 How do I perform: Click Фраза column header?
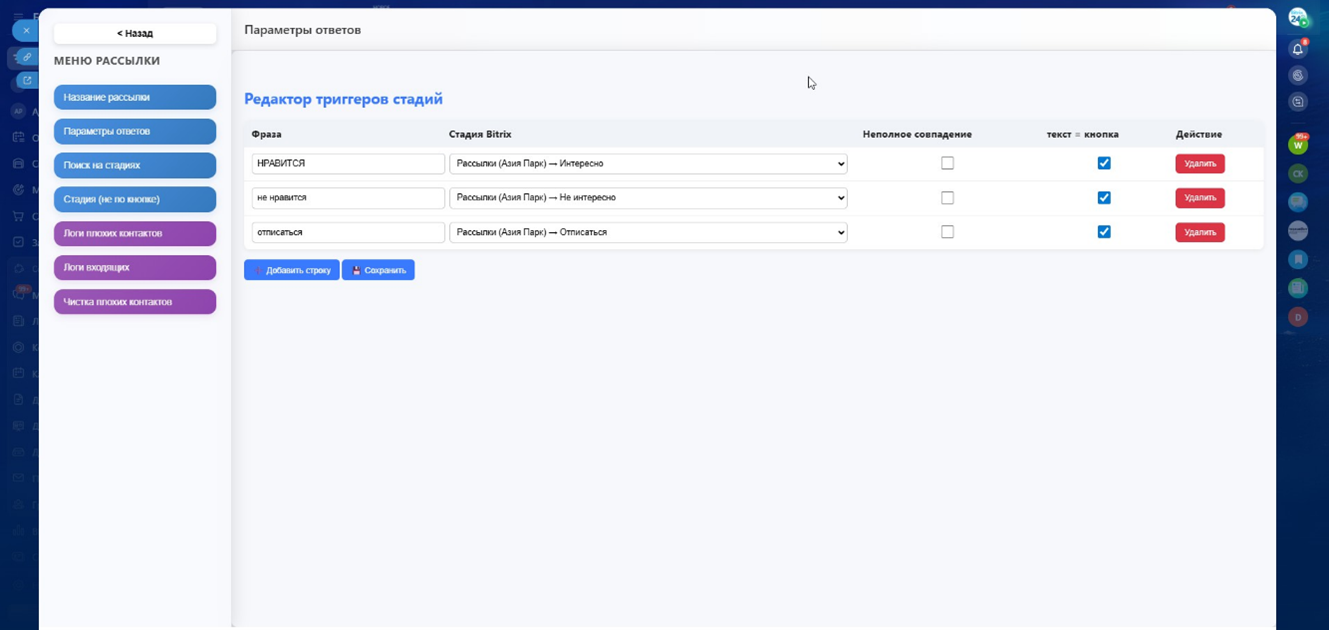tap(266, 134)
